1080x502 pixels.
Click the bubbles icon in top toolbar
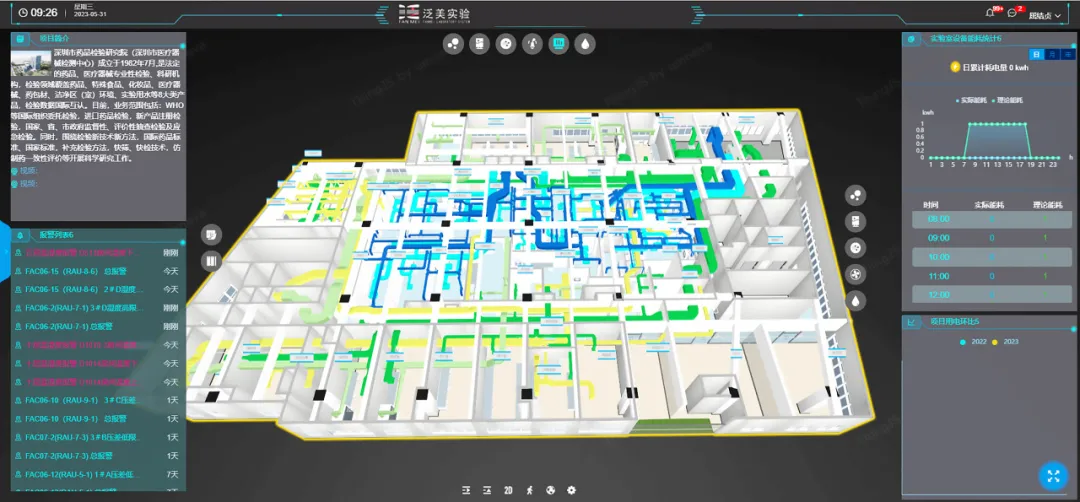coord(454,44)
